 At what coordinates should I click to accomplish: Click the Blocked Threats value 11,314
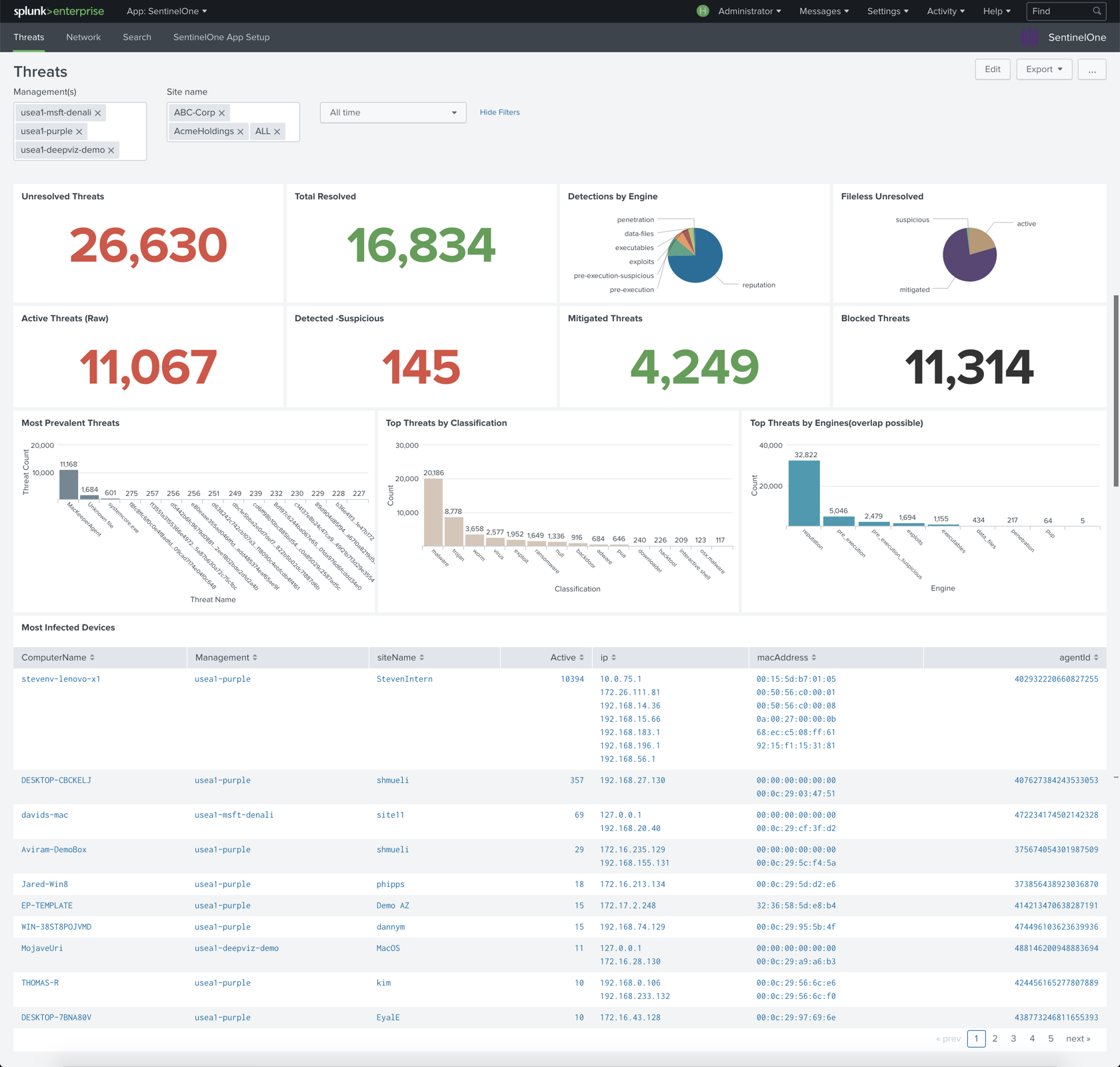tap(969, 367)
